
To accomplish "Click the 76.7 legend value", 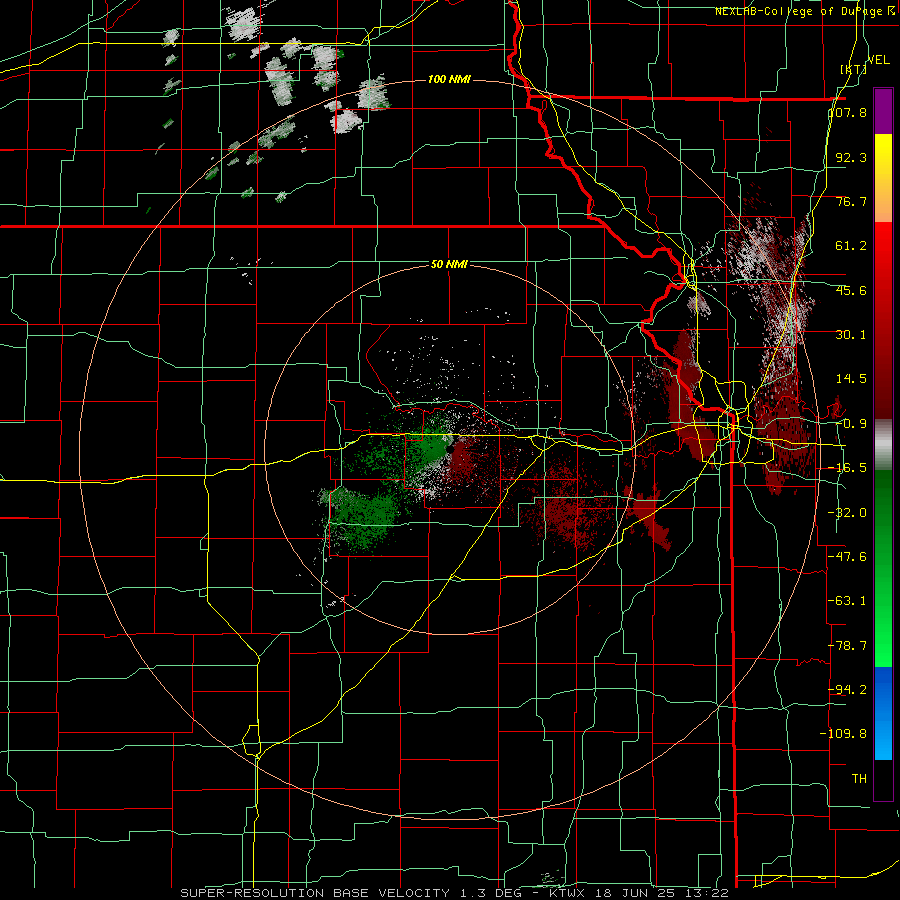I will (851, 201).
